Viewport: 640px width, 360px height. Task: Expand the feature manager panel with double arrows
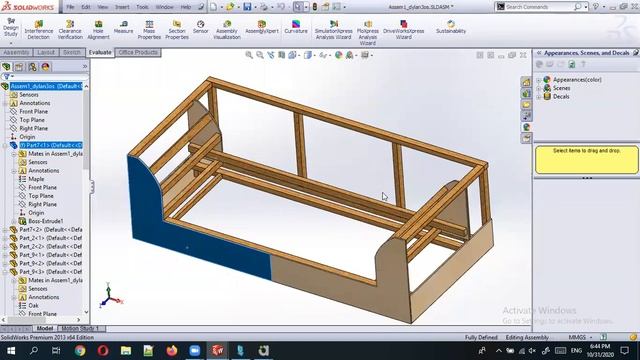pos(85,67)
